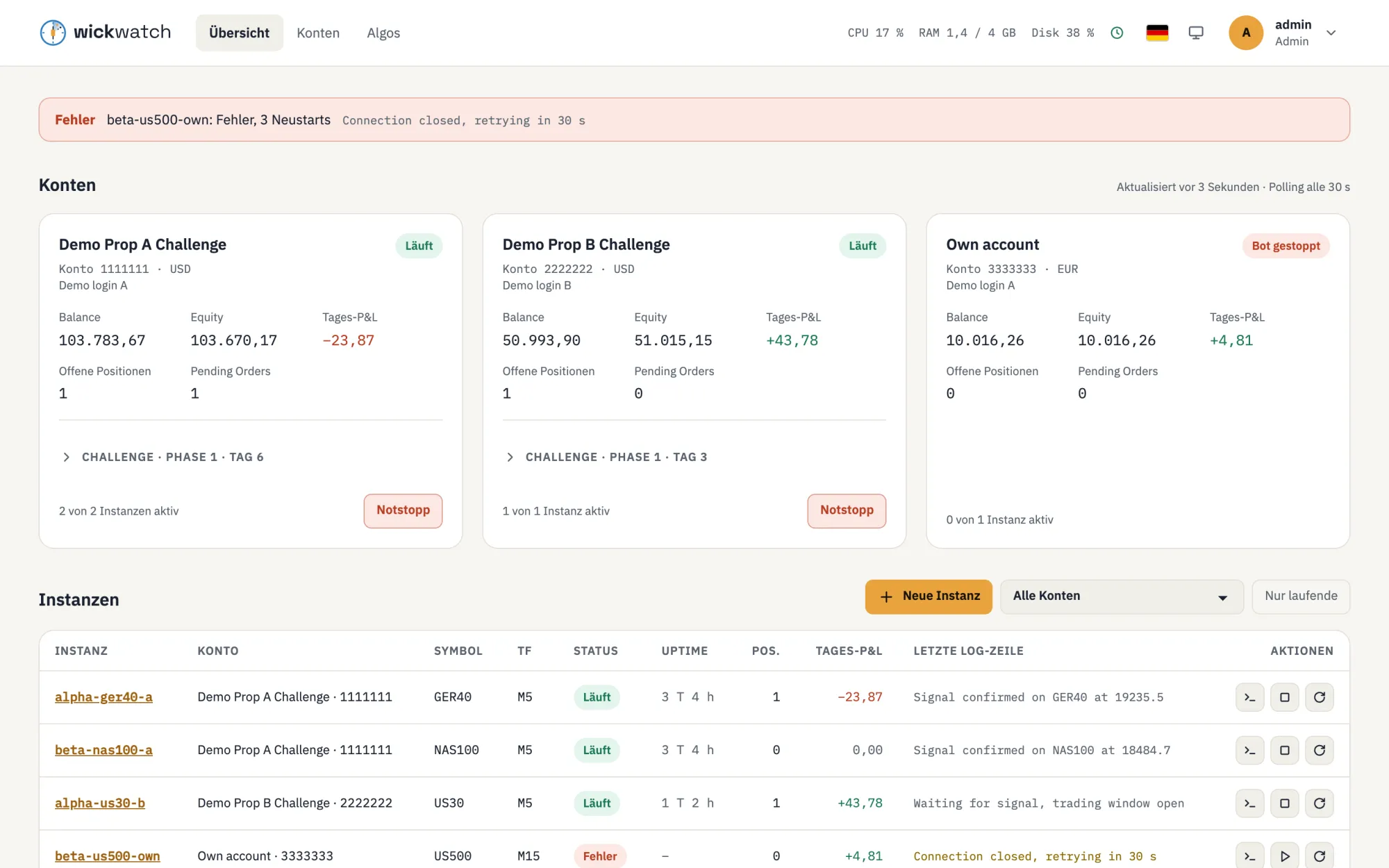This screenshot has height=868, width=1389.
Task: Open the Konten tab
Action: pyautogui.click(x=318, y=33)
